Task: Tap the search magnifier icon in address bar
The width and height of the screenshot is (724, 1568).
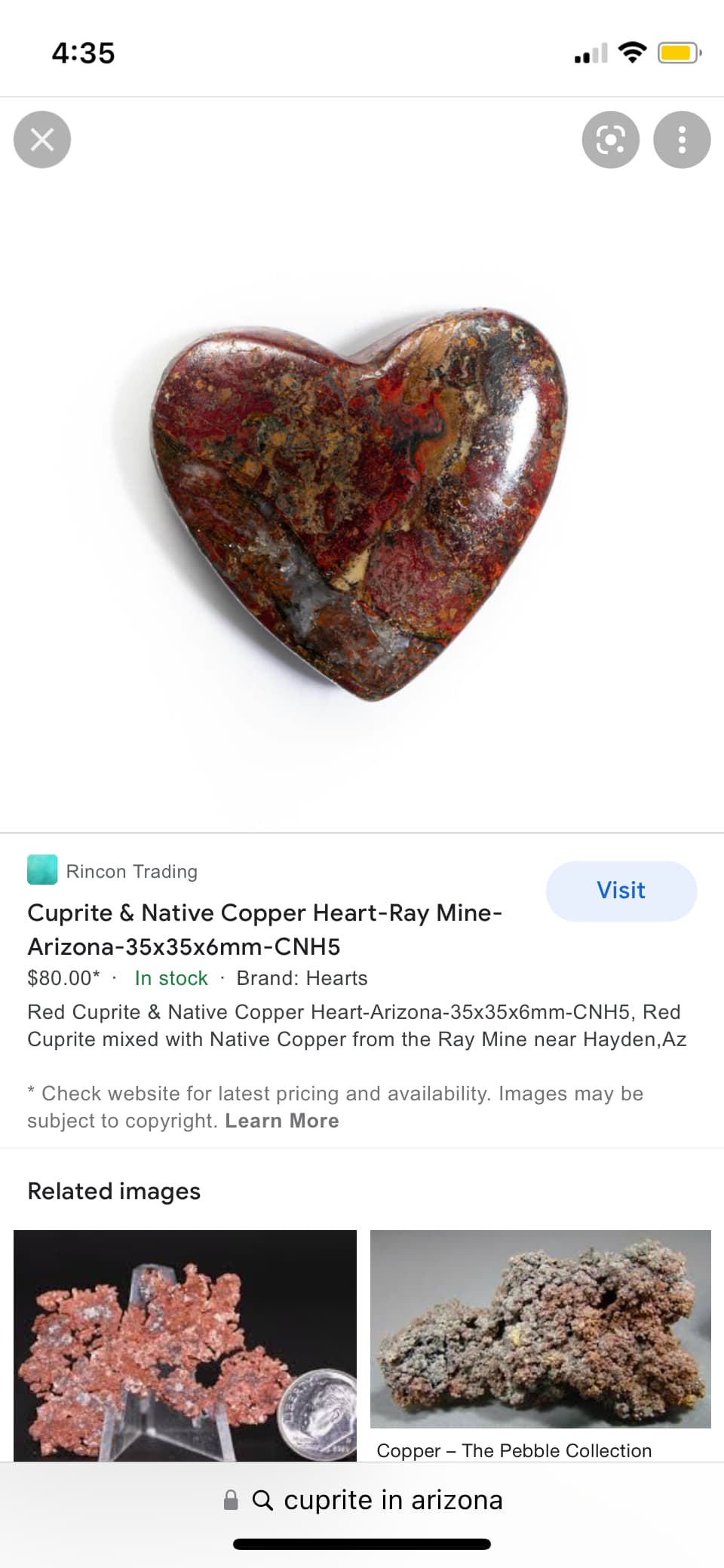Action: [x=262, y=1500]
